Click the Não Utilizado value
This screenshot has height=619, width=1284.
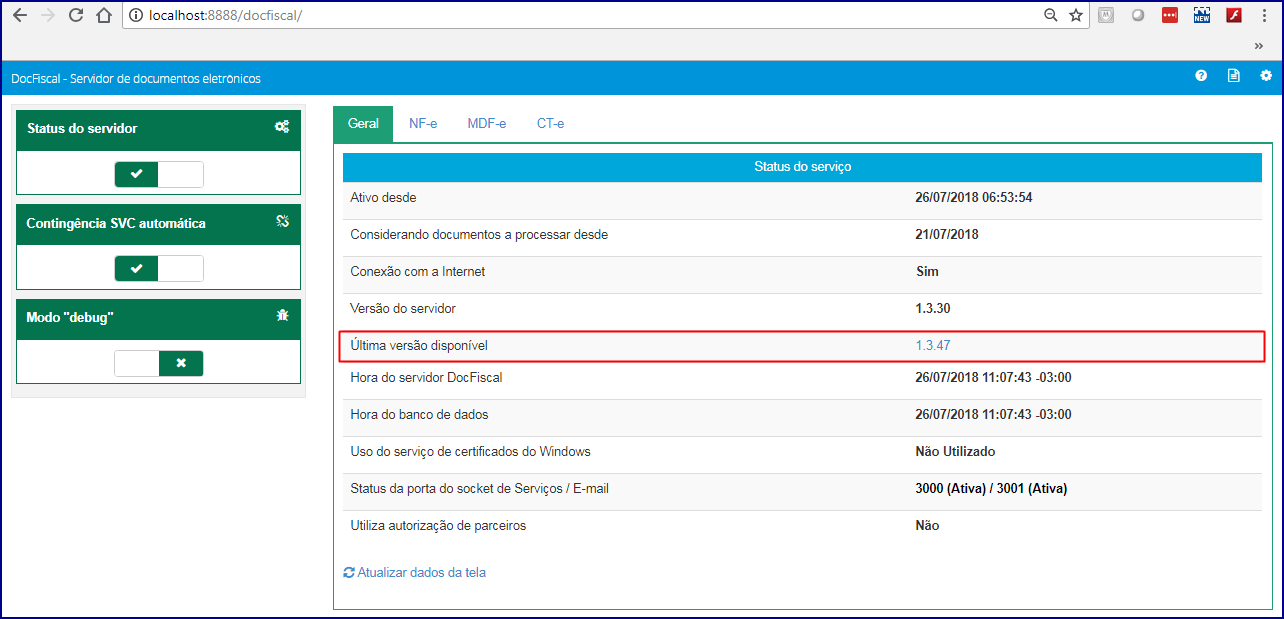coord(955,452)
